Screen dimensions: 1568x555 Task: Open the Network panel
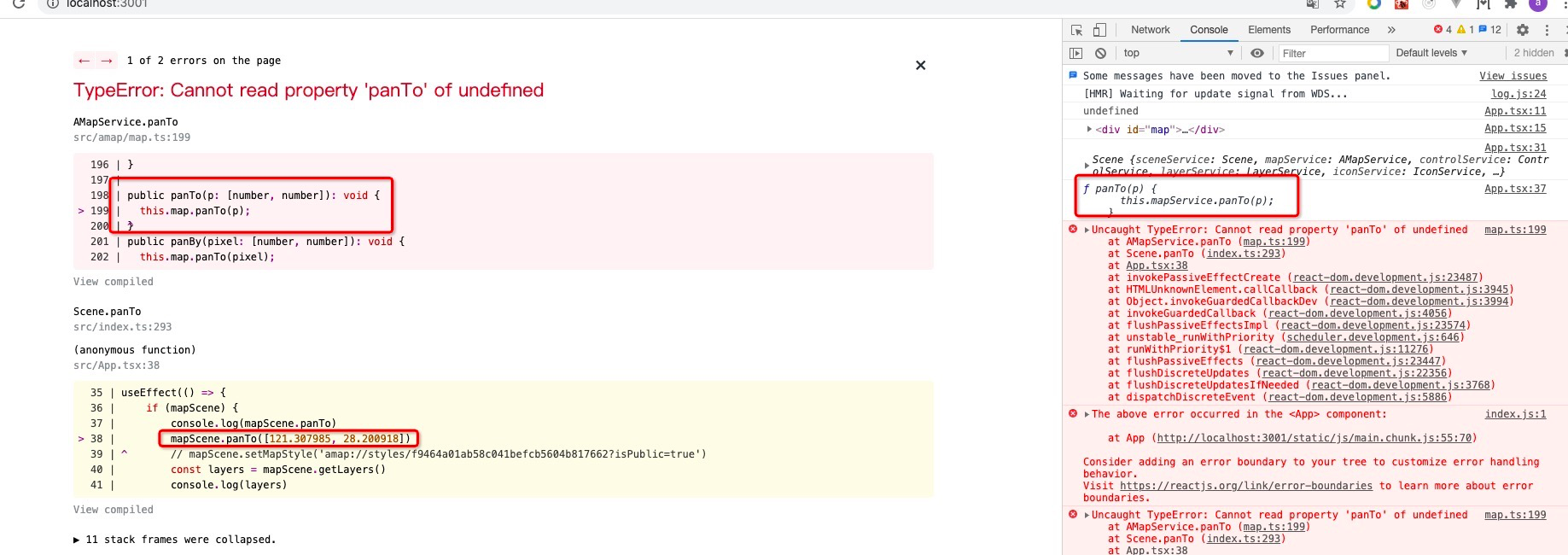1151,29
